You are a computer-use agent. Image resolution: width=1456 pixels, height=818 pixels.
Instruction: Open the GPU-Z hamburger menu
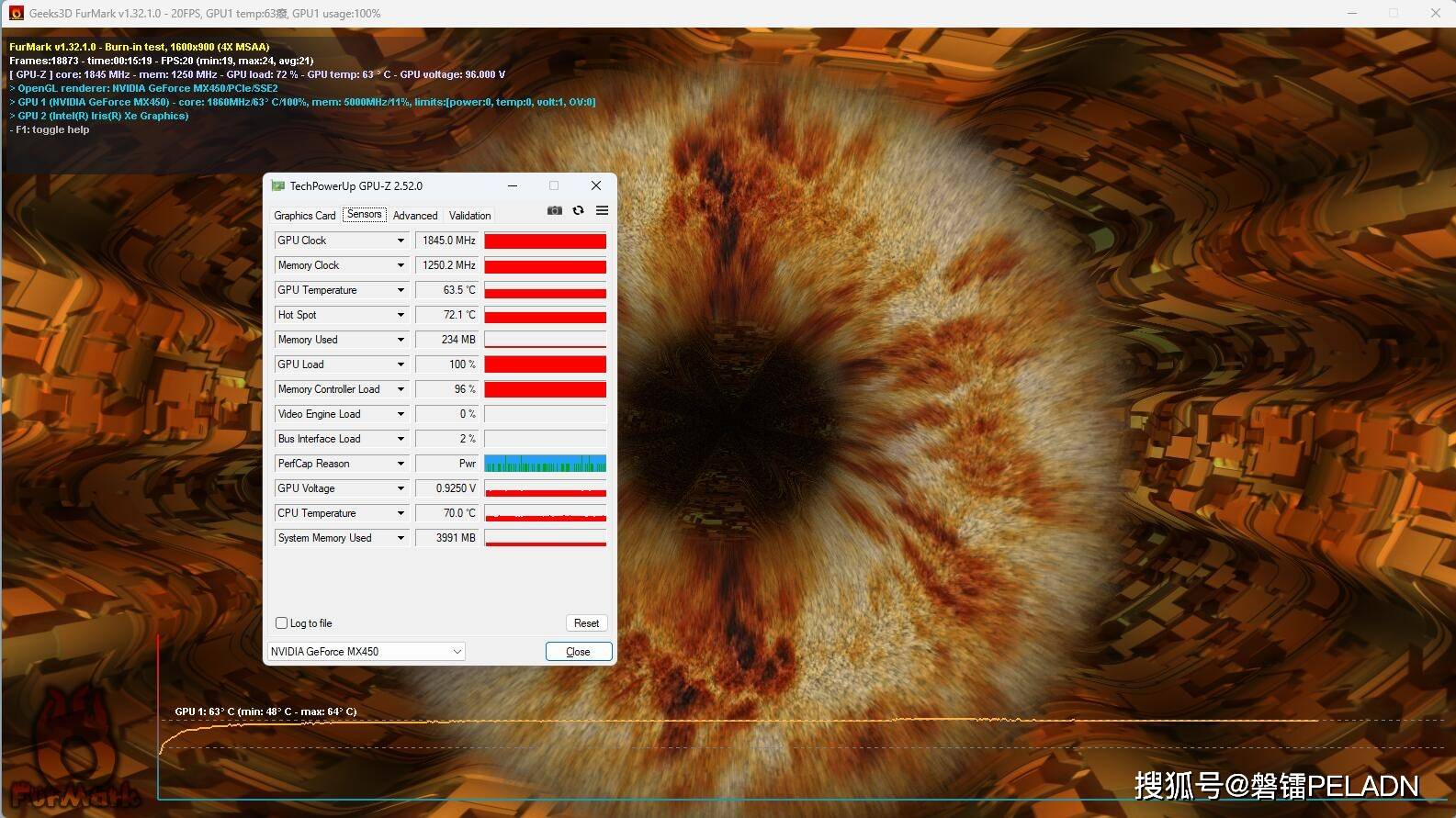click(602, 210)
